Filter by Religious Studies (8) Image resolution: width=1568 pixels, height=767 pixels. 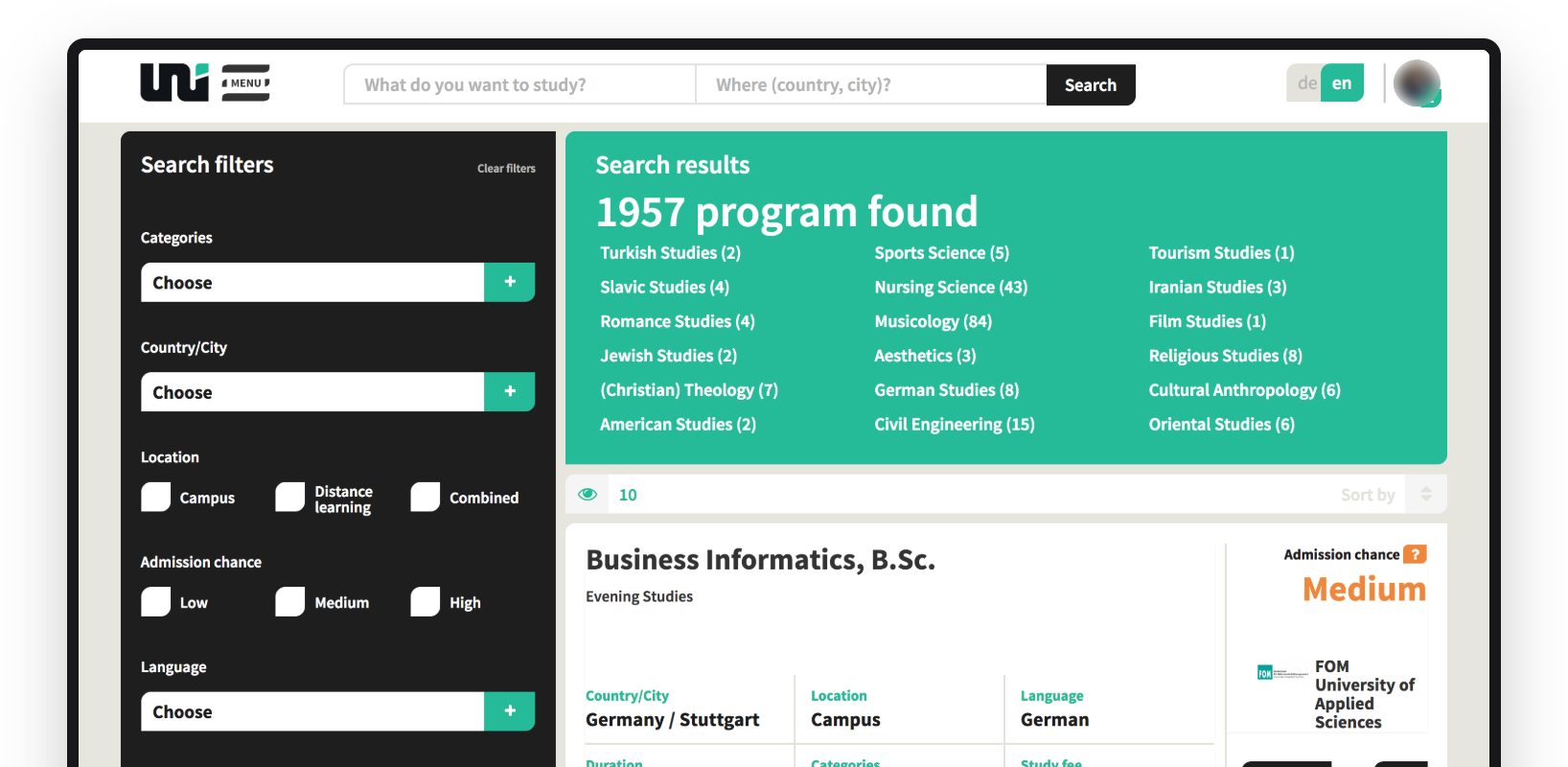(1225, 355)
